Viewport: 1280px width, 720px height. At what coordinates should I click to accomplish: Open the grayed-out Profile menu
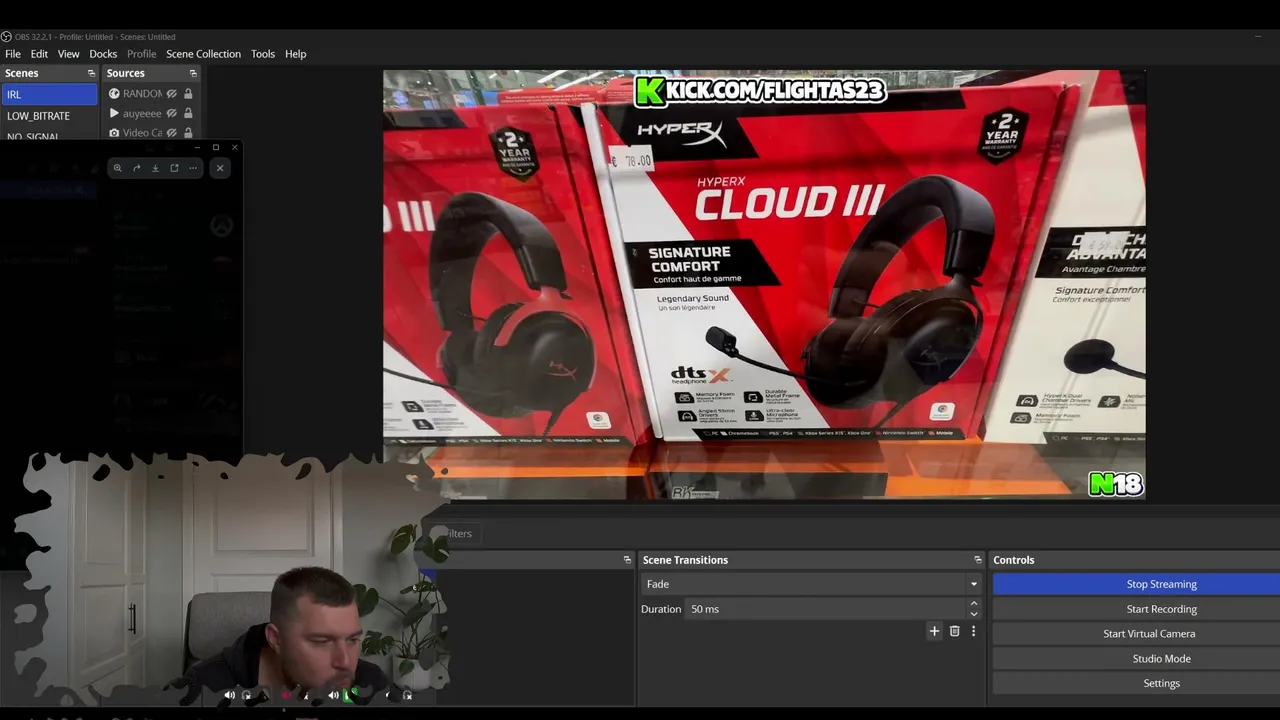click(x=141, y=54)
